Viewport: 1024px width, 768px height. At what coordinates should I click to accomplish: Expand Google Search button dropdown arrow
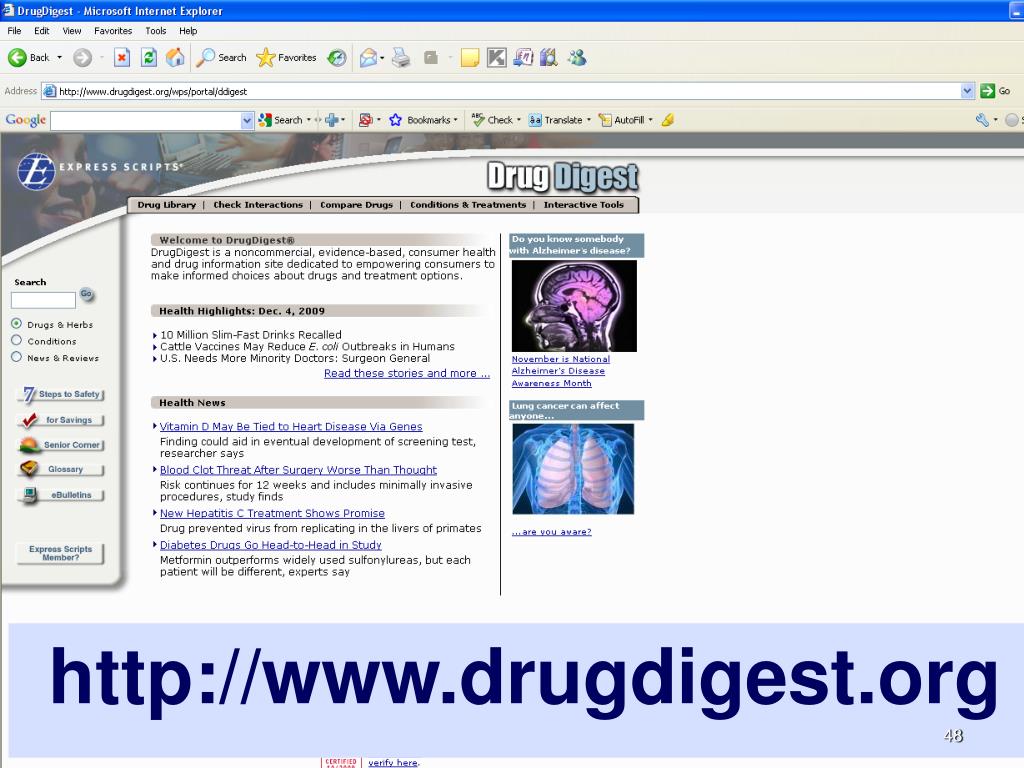309,120
